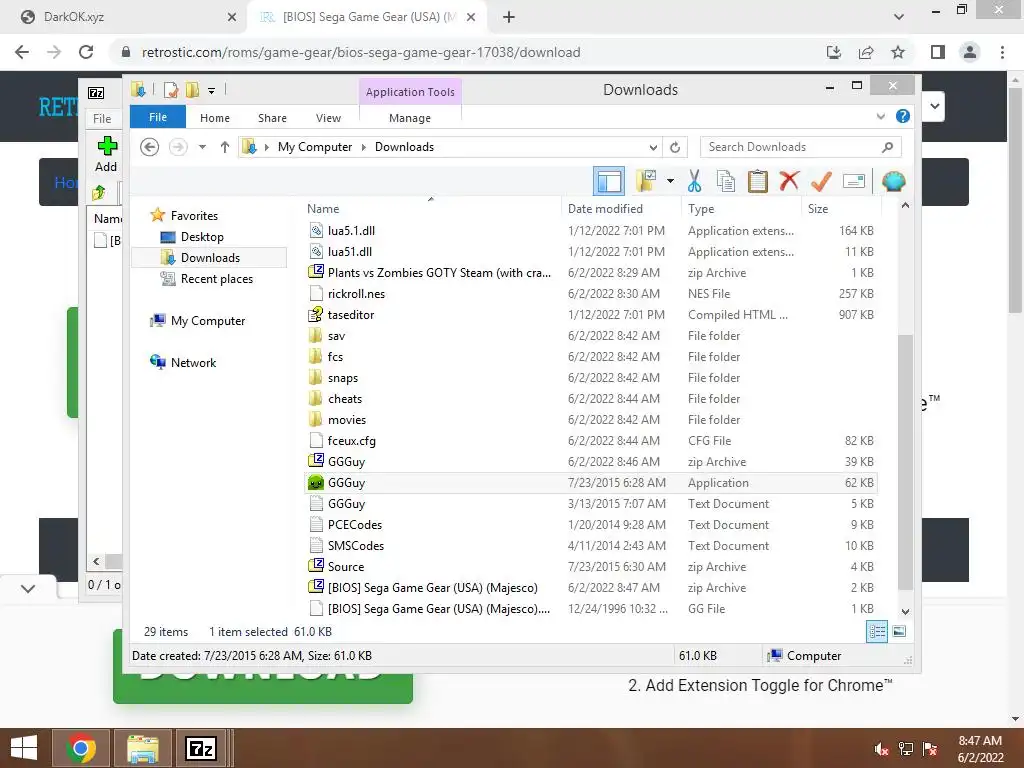The image size is (1024, 768).
Task: Sort by the Size column header
Action: [x=840, y=208]
